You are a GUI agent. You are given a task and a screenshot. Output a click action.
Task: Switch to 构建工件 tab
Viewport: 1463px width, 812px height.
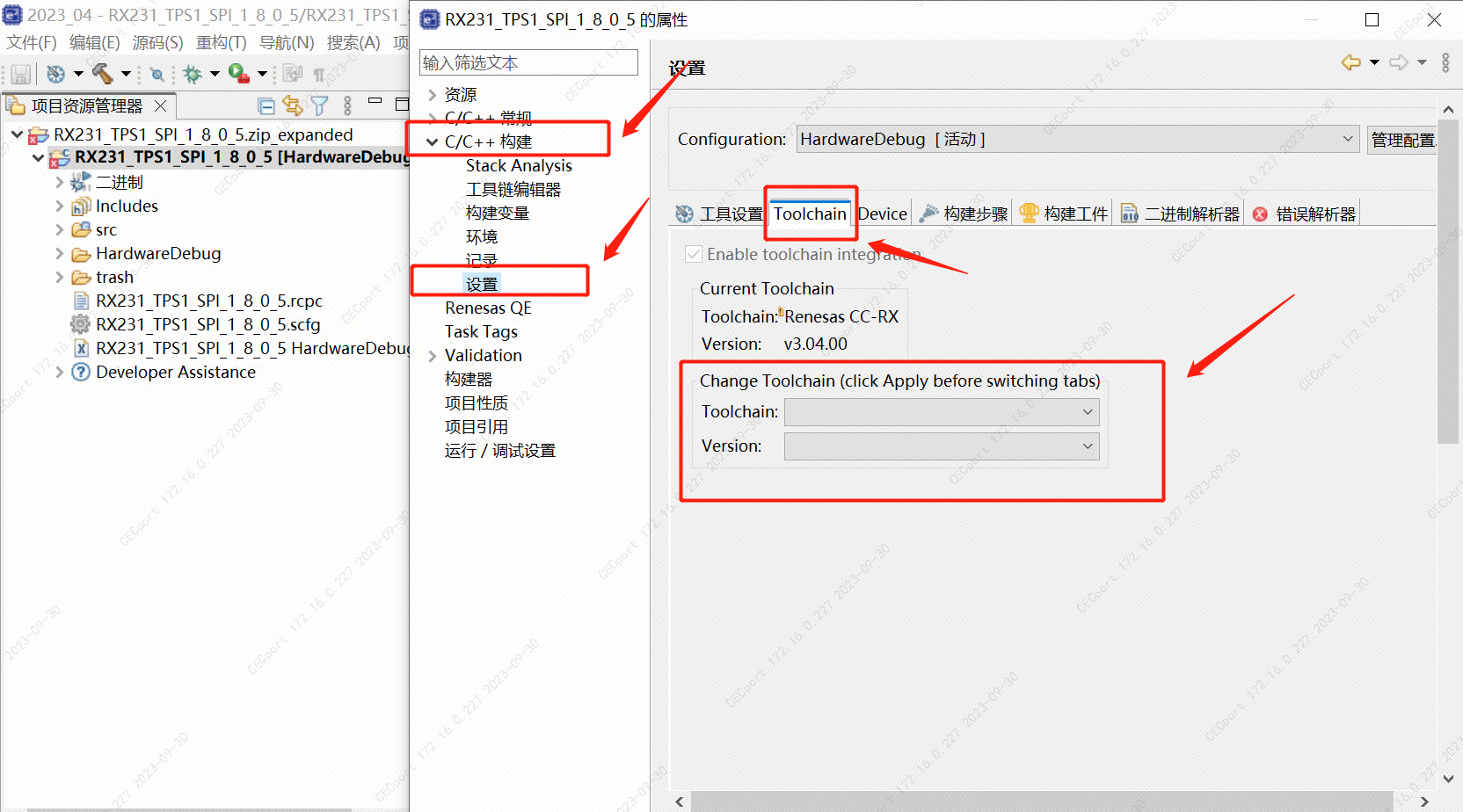coord(1065,214)
